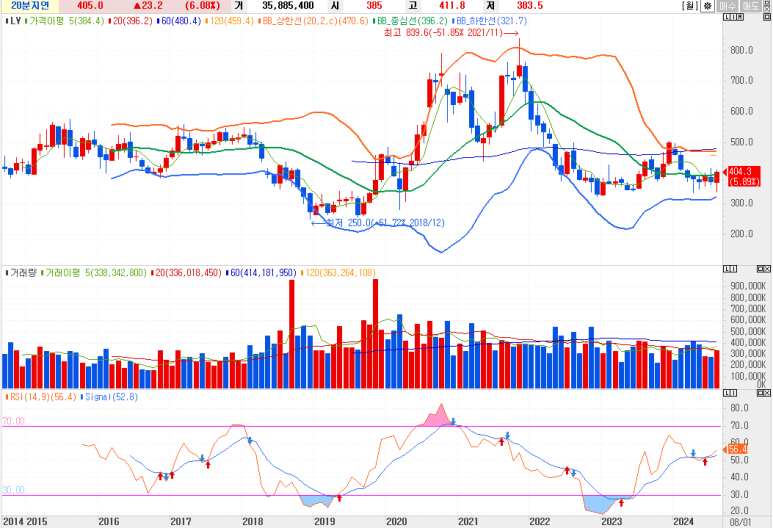Select volume 120(363,264,108) average legend
This screenshot has width=773, height=528.
338,273
